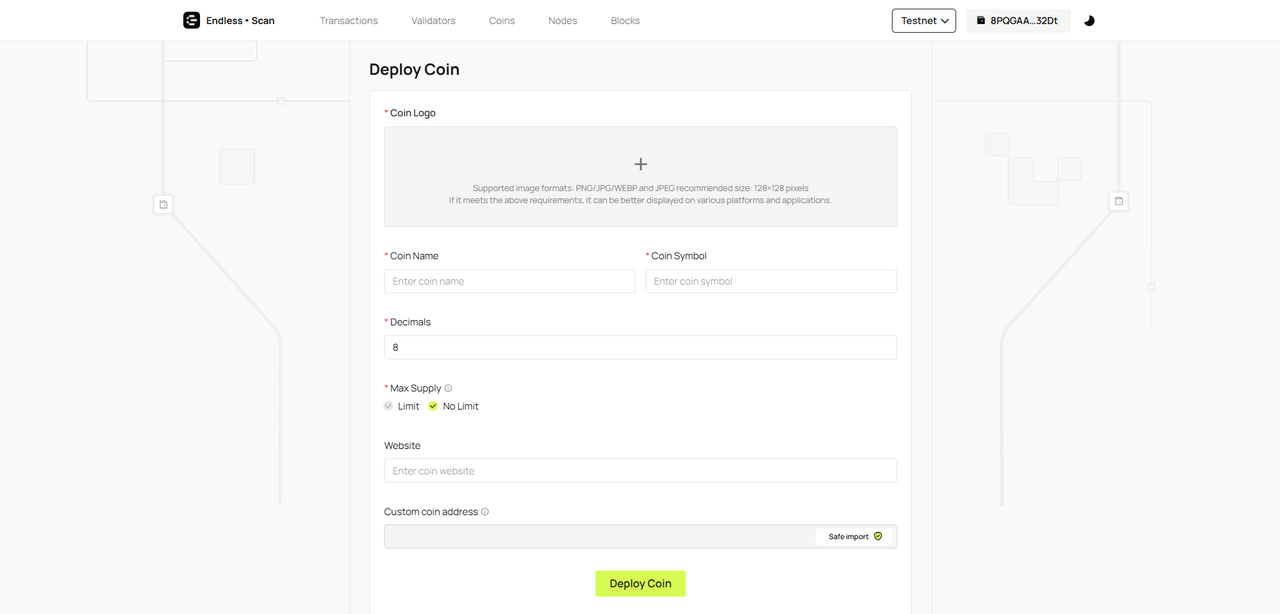
Task: Open the 8PQGAA...32Dt wallet account menu
Action: point(1018,20)
